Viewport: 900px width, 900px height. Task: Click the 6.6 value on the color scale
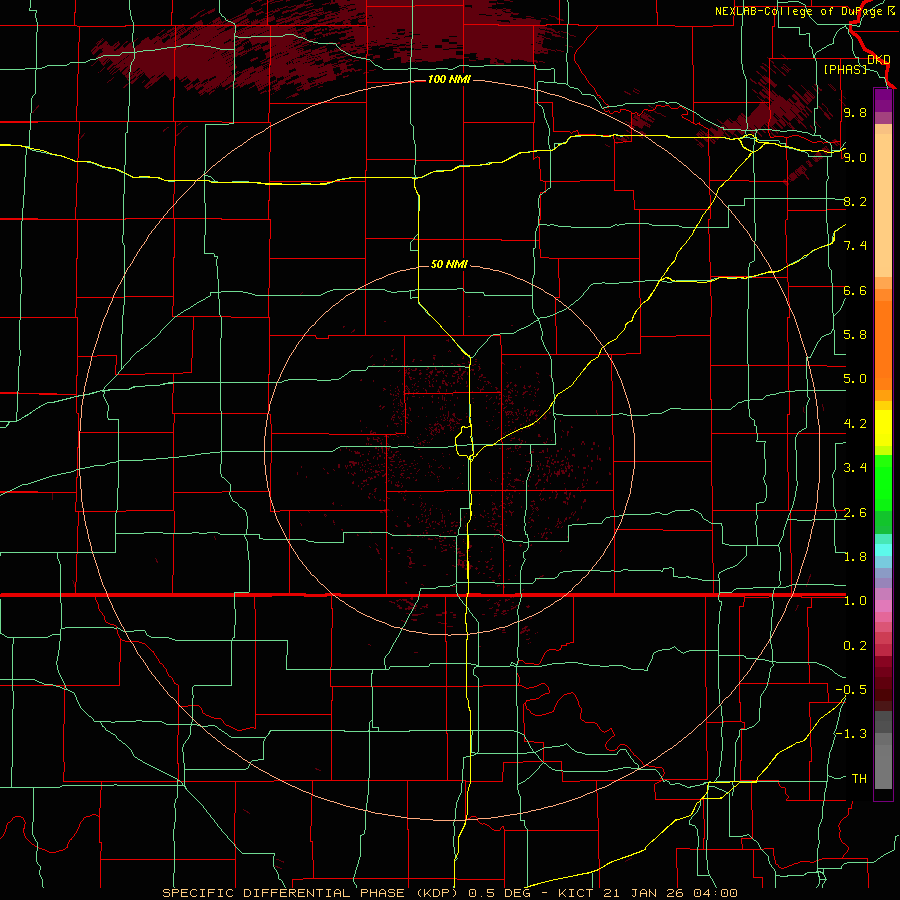(855, 290)
